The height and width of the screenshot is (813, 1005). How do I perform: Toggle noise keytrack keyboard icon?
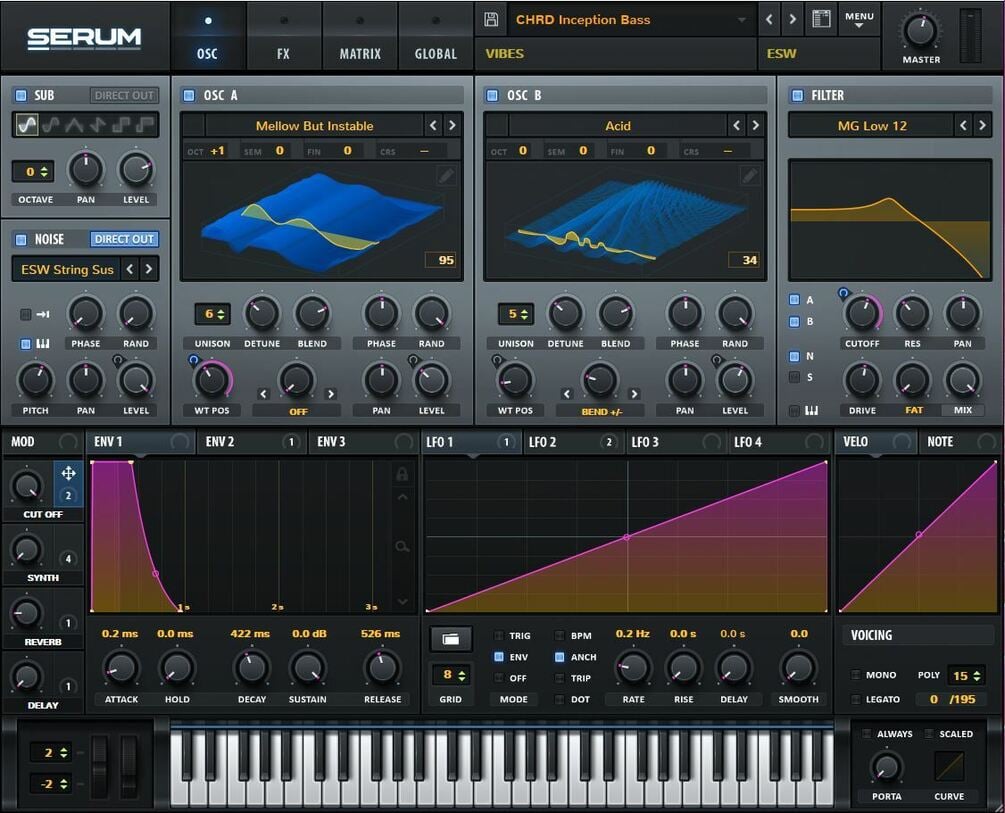pos(43,344)
